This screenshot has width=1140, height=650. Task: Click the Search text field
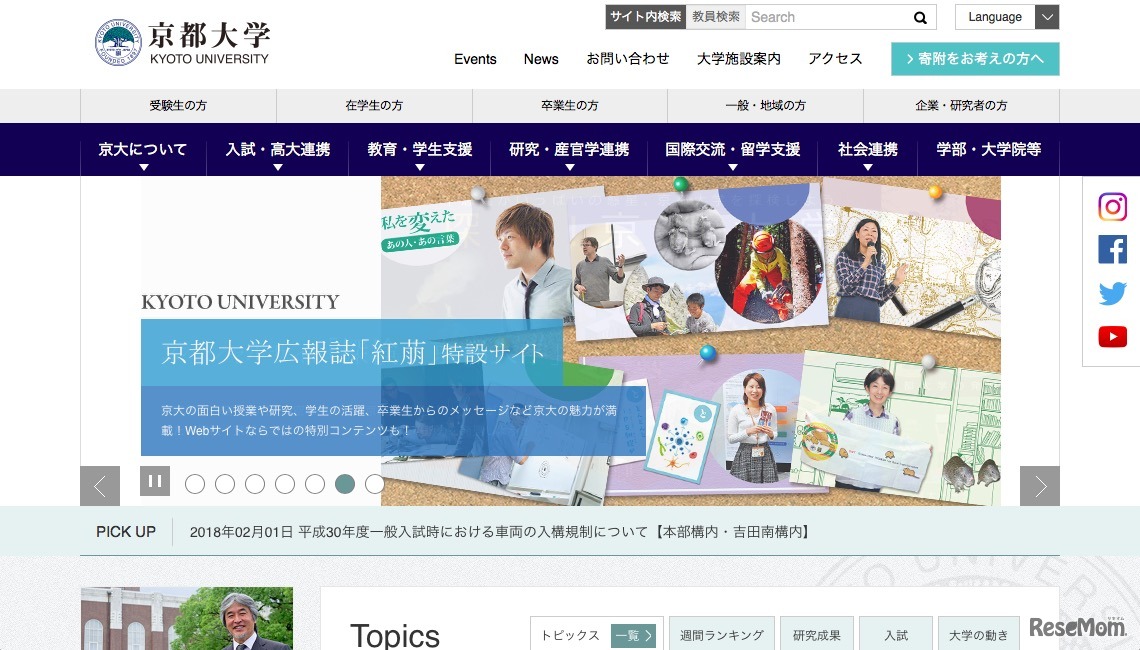(826, 17)
